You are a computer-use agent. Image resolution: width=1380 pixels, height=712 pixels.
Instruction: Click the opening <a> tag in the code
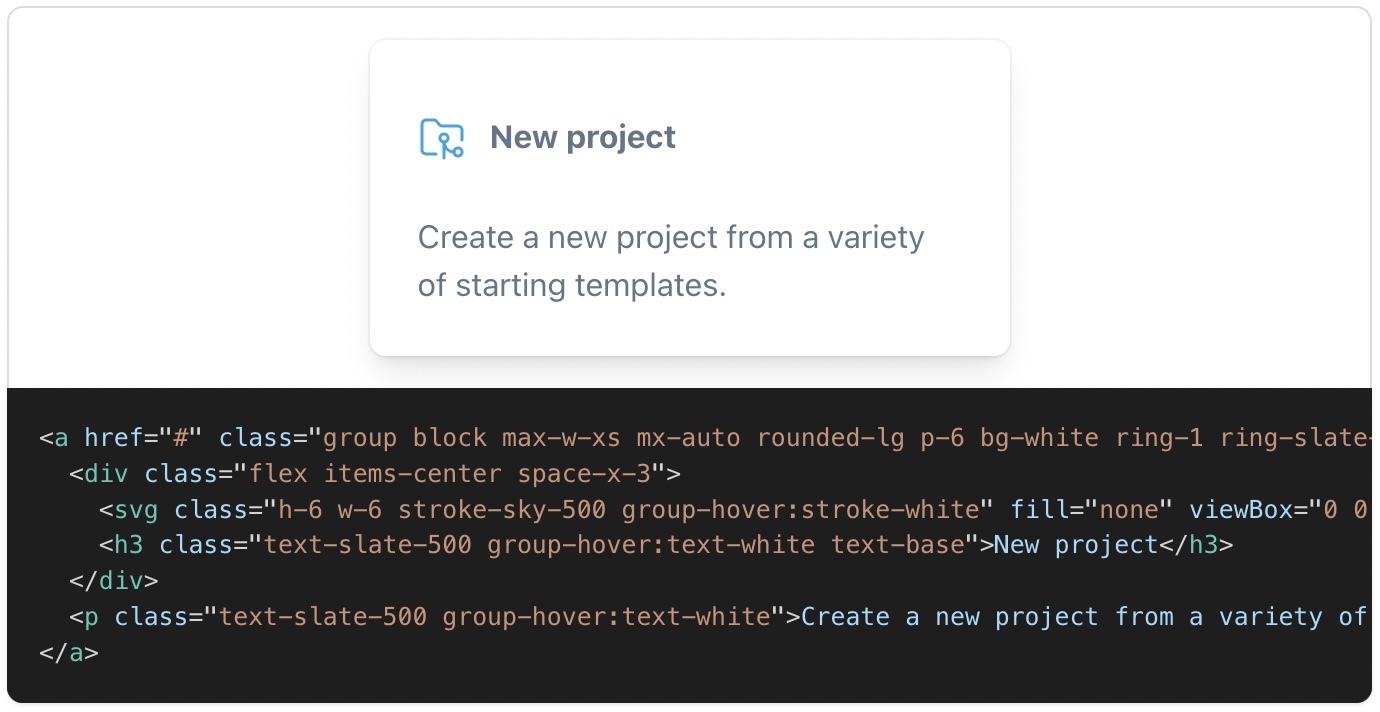54,437
